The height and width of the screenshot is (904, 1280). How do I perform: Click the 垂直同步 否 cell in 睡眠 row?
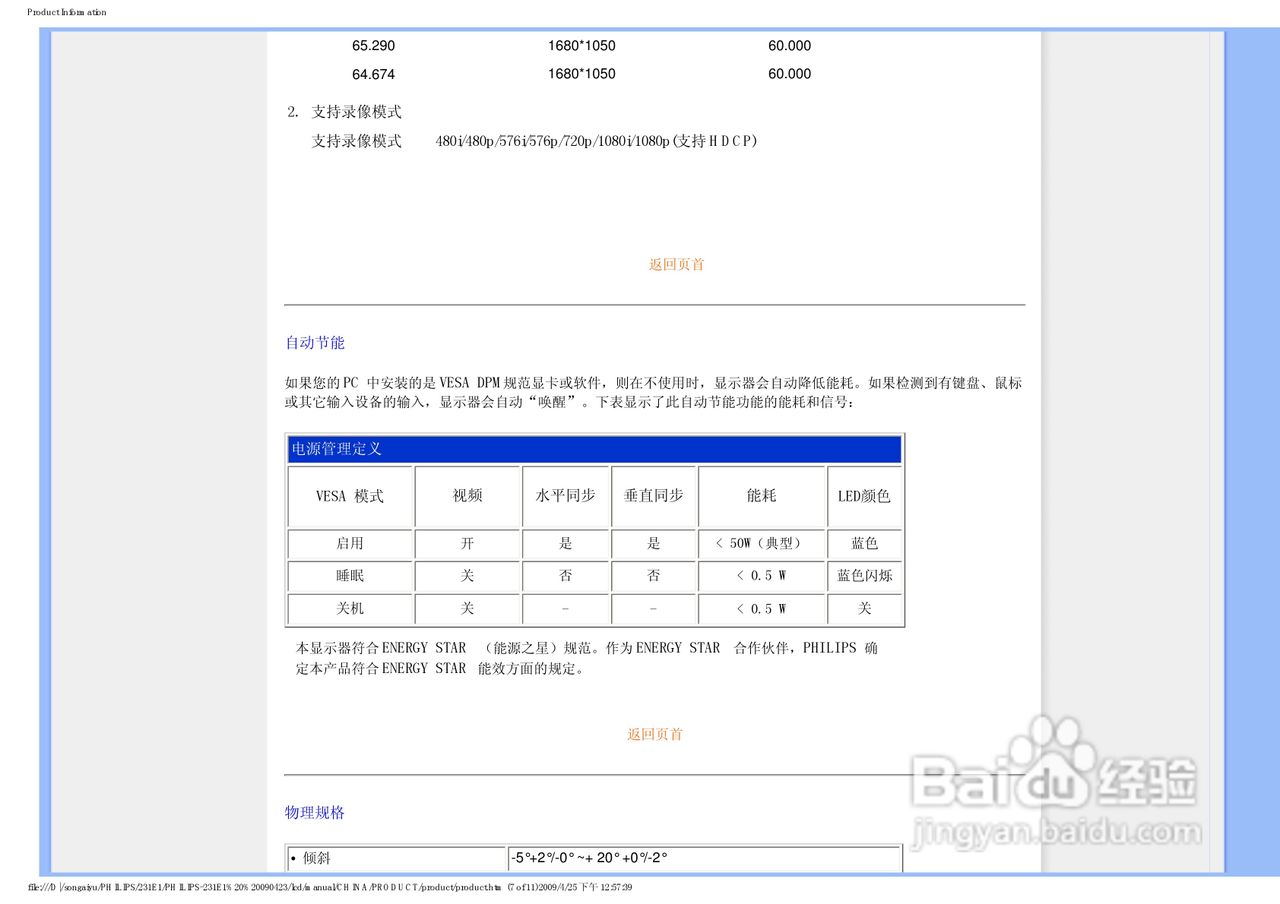pyautogui.click(x=653, y=576)
